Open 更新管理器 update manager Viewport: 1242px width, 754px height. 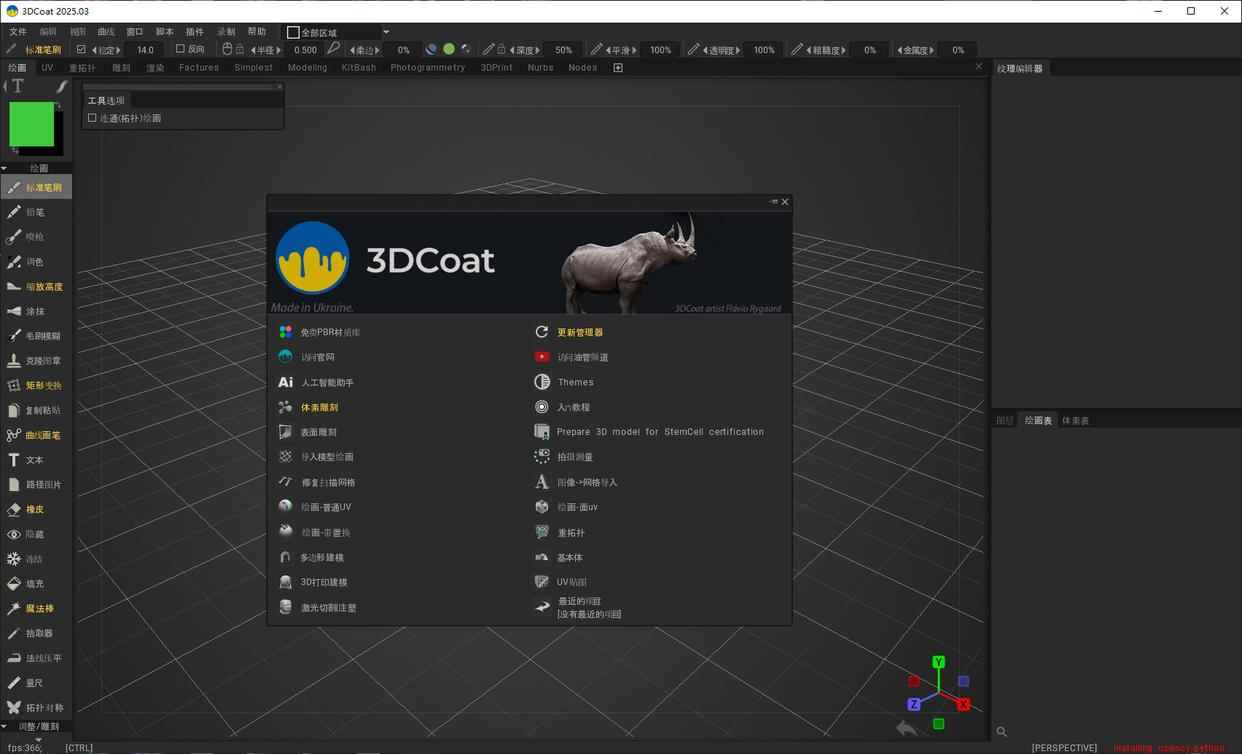pyautogui.click(x=580, y=333)
